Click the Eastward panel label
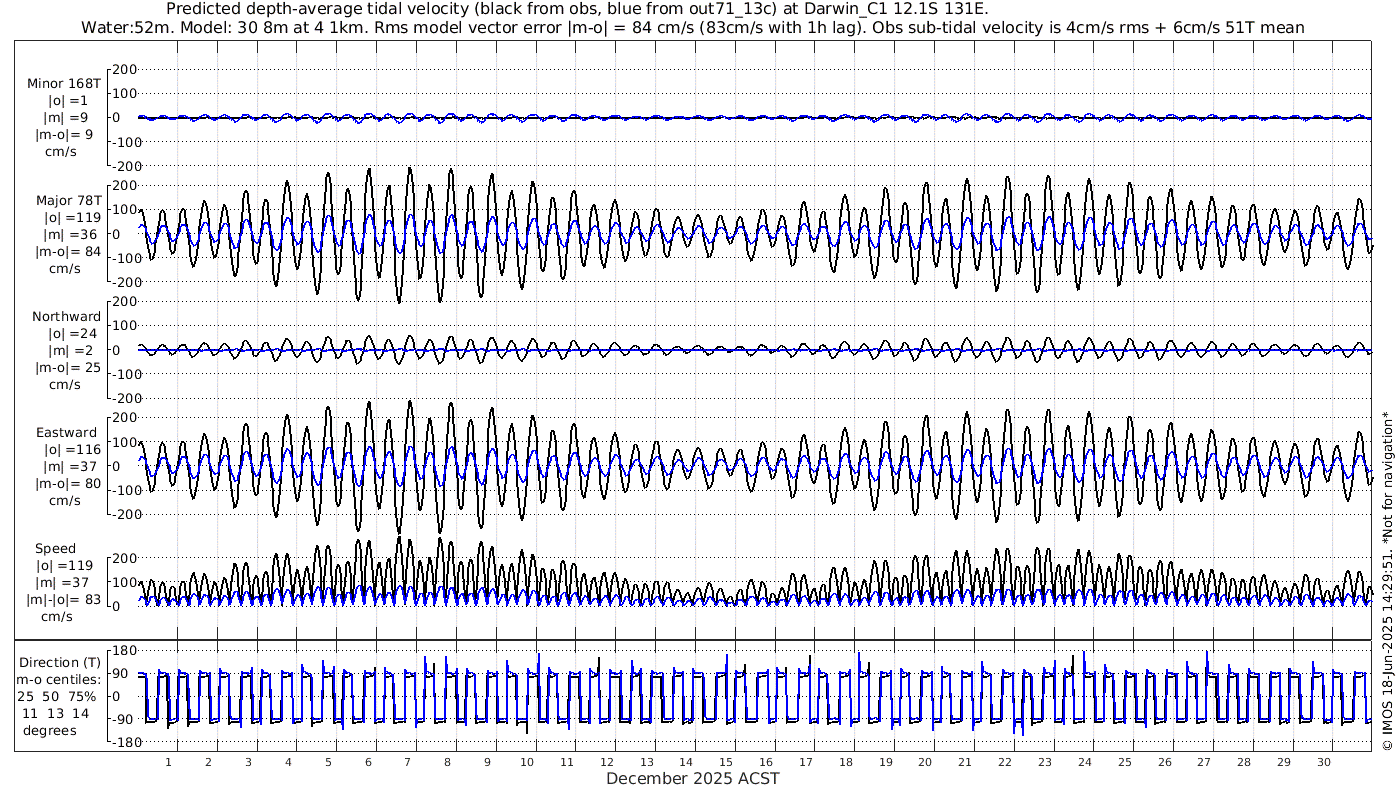The height and width of the screenshot is (800, 1400). (x=66, y=433)
